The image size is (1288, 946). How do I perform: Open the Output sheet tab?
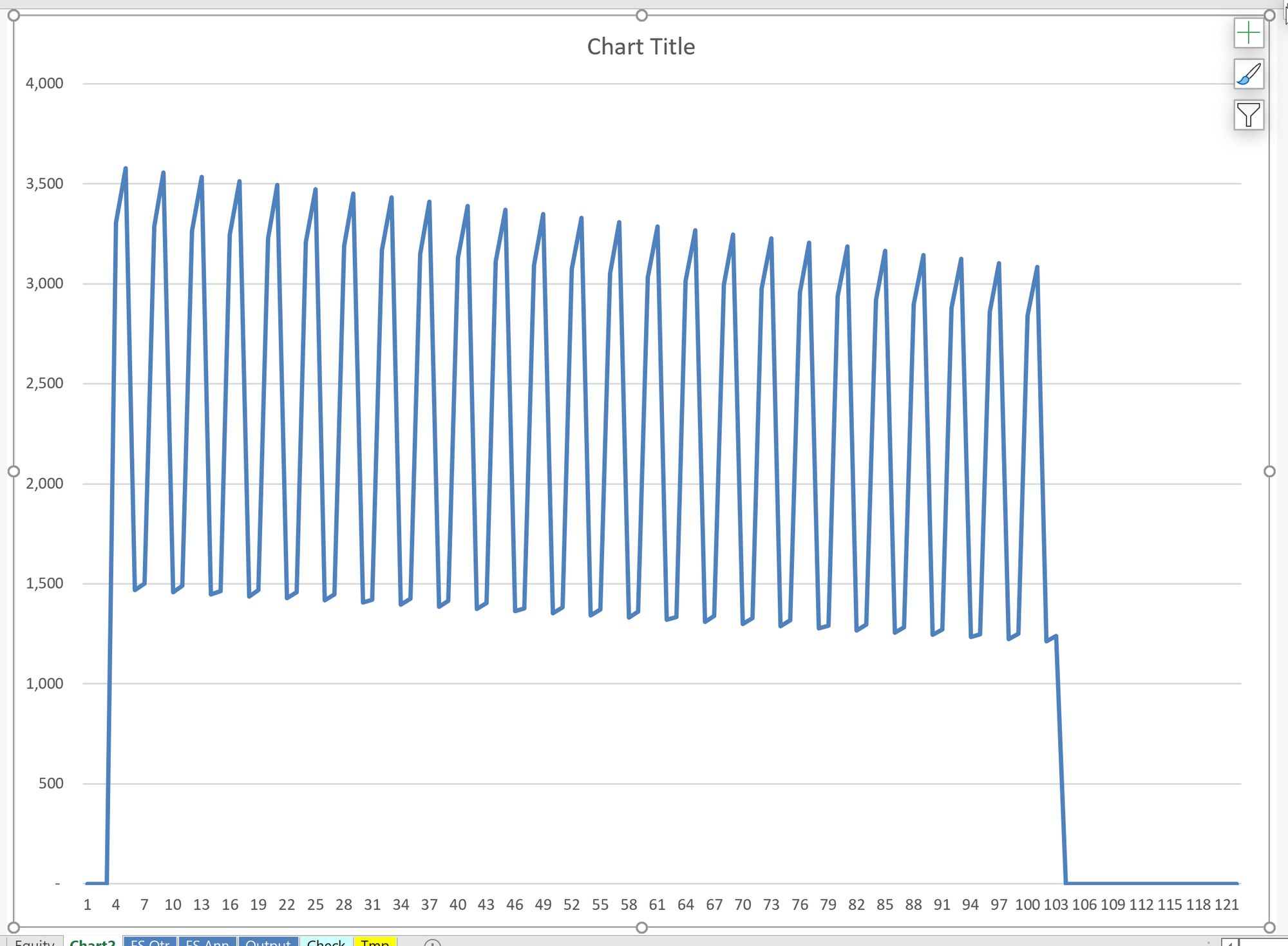(x=268, y=942)
